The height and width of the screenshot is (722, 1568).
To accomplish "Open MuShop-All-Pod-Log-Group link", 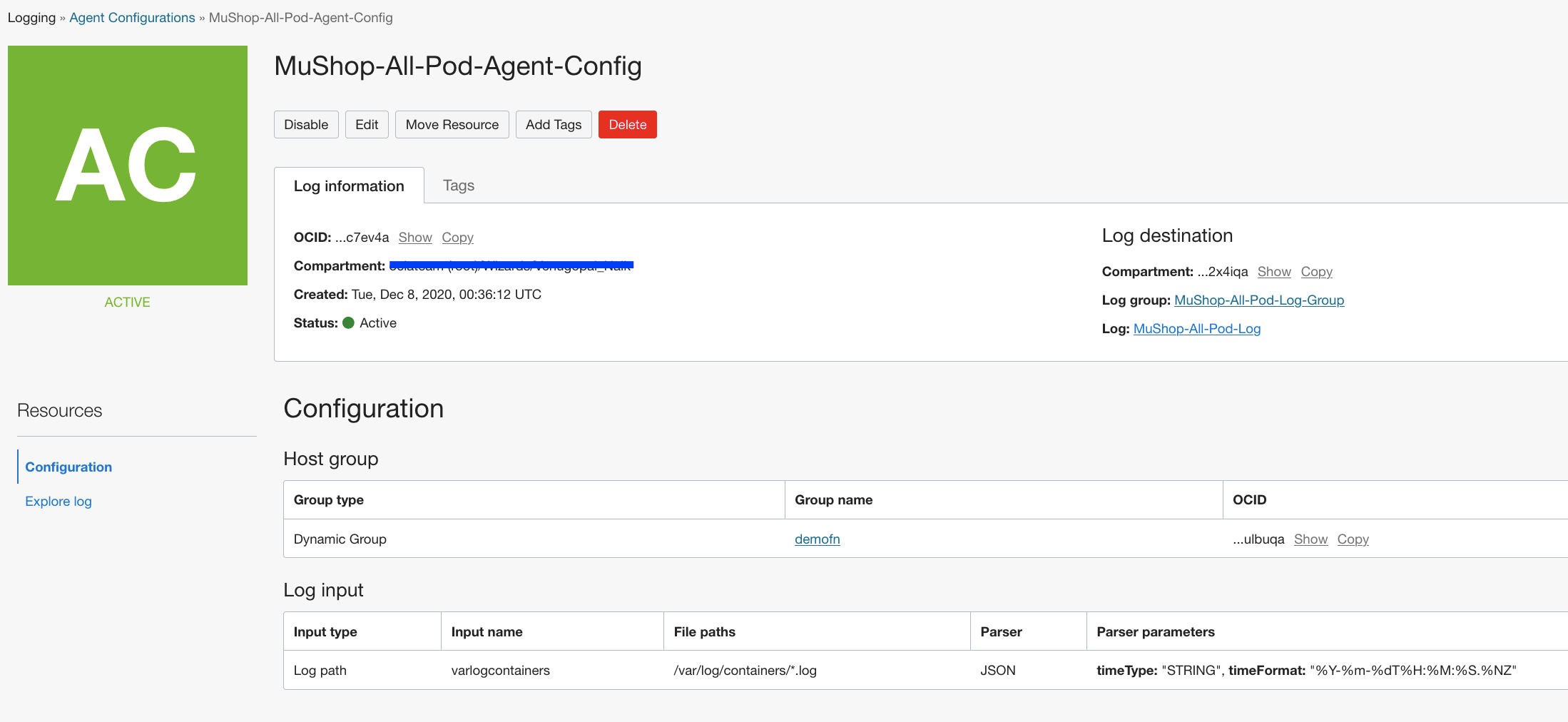I will [x=1259, y=300].
